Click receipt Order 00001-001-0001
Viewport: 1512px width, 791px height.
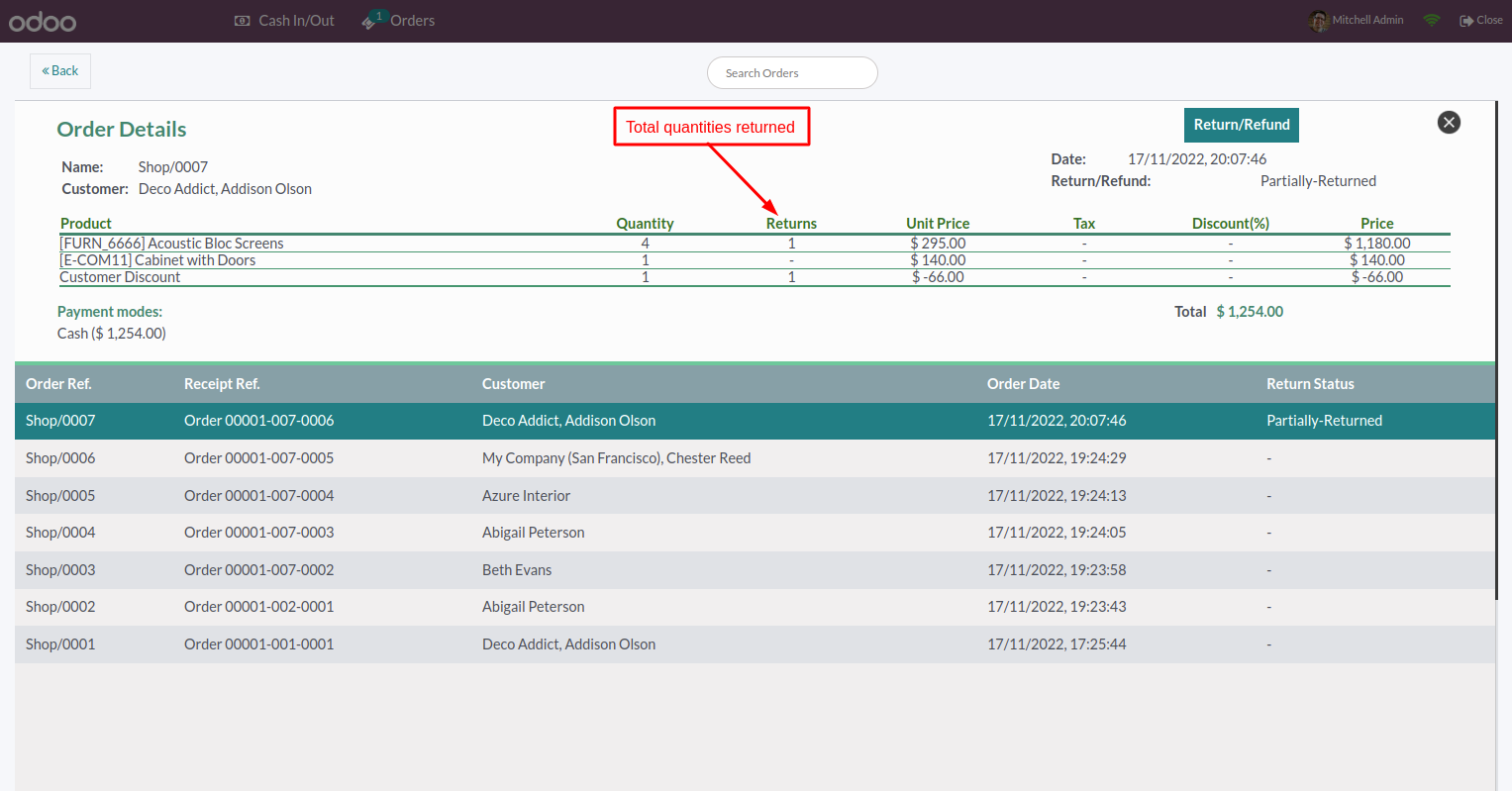coord(258,644)
